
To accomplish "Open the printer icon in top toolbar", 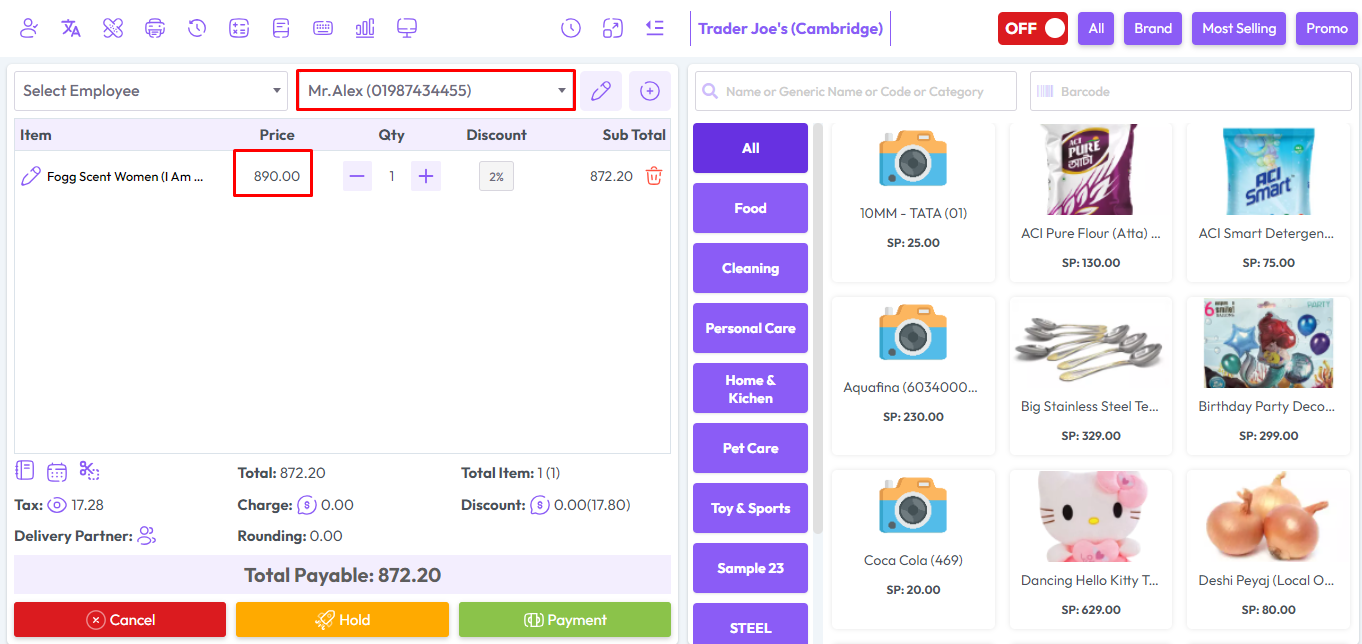I will pos(155,28).
